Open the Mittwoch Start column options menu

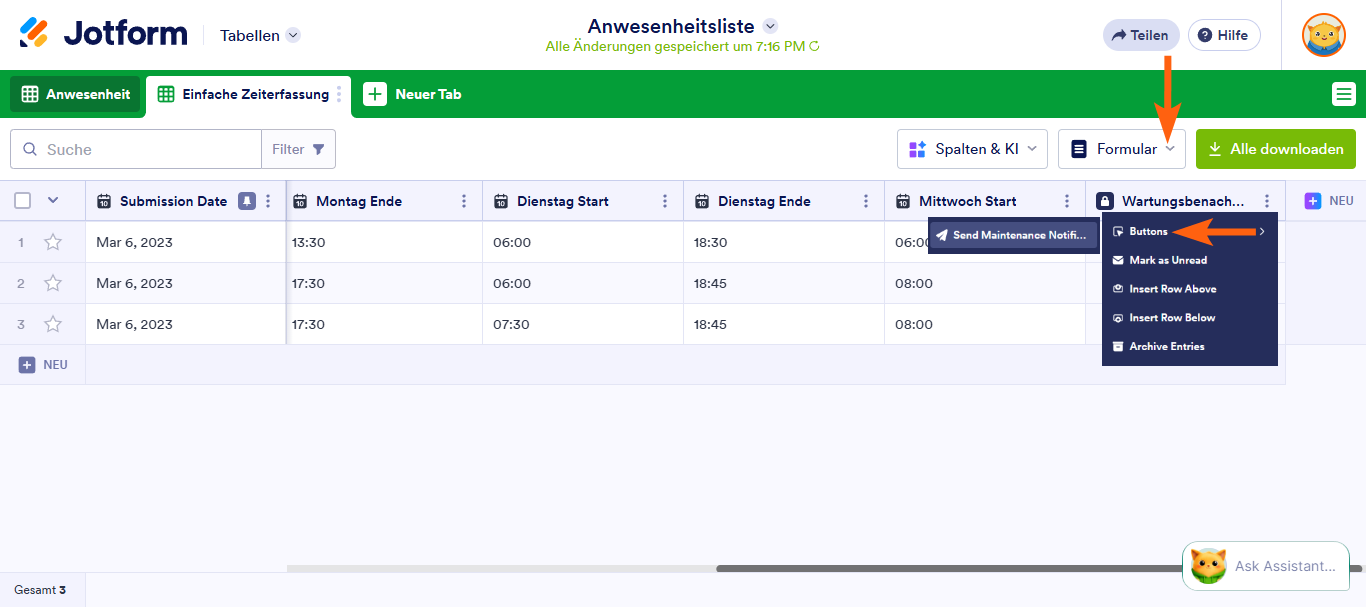pos(1067,201)
